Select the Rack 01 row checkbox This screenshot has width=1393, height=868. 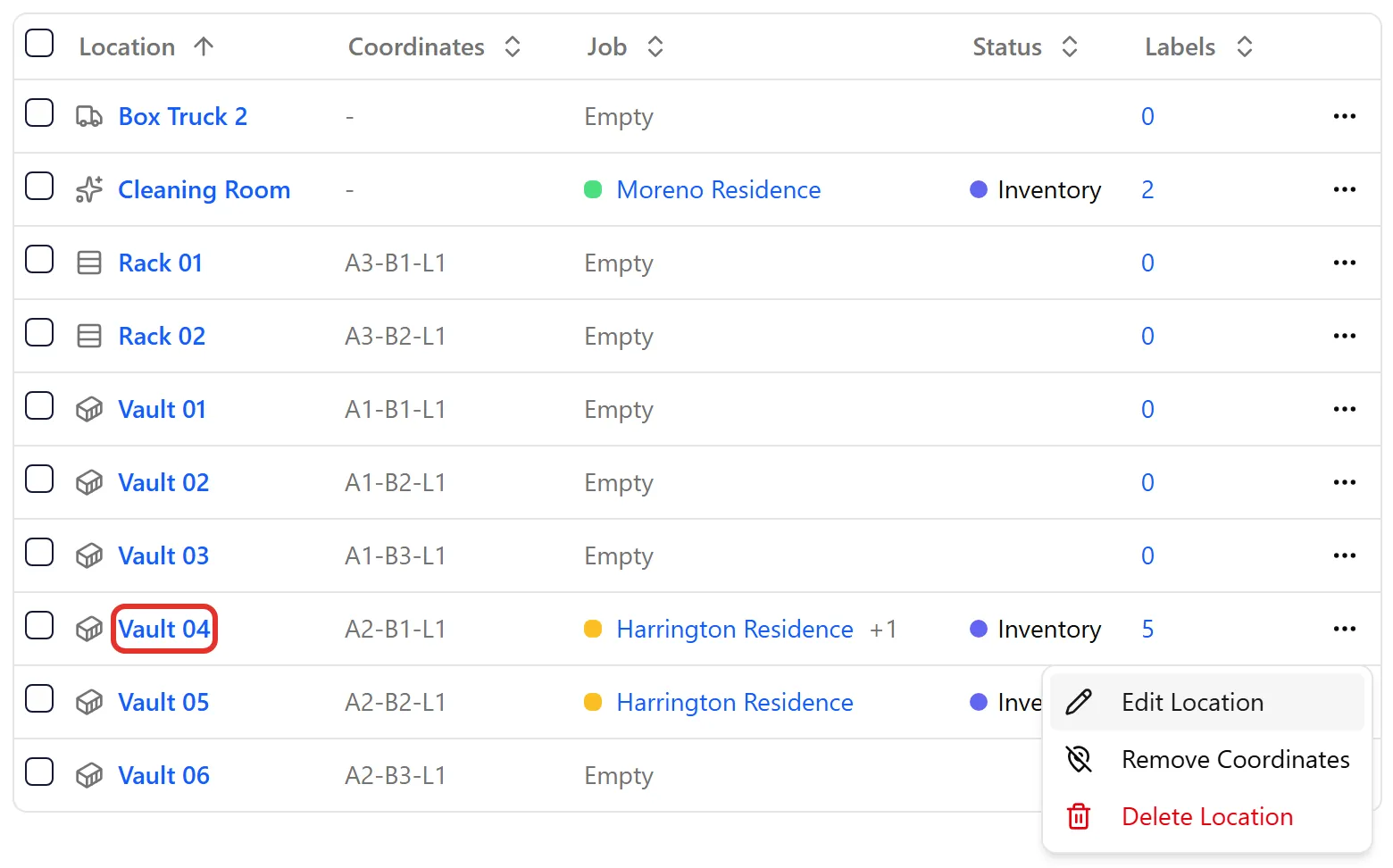click(39, 260)
